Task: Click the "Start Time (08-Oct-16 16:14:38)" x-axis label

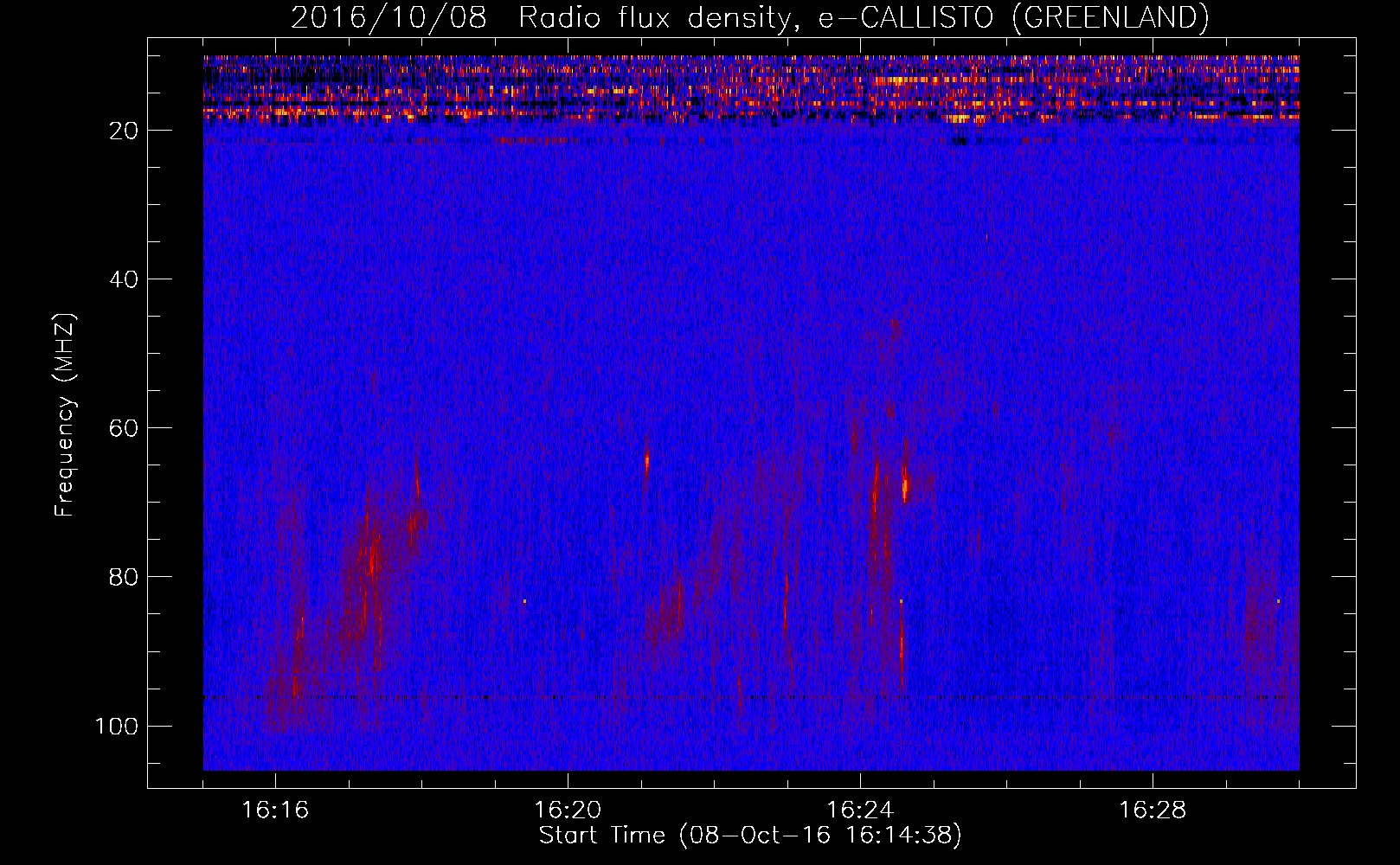Action: click(x=750, y=836)
